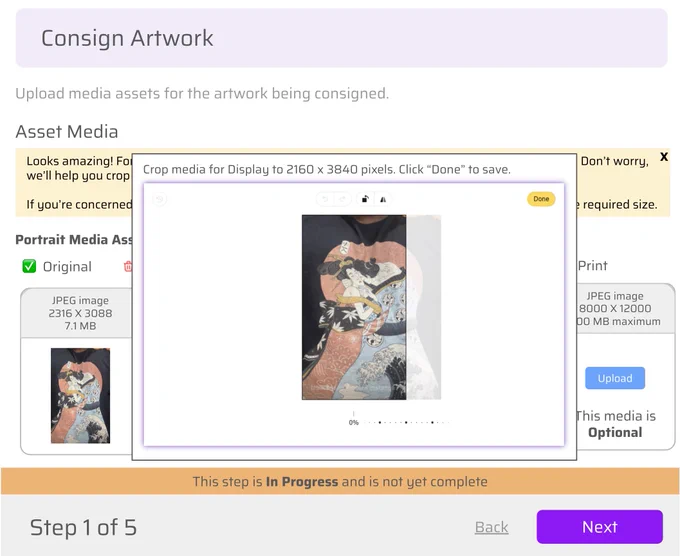Click the flip horizontal icon in crop toolbar

point(383,199)
